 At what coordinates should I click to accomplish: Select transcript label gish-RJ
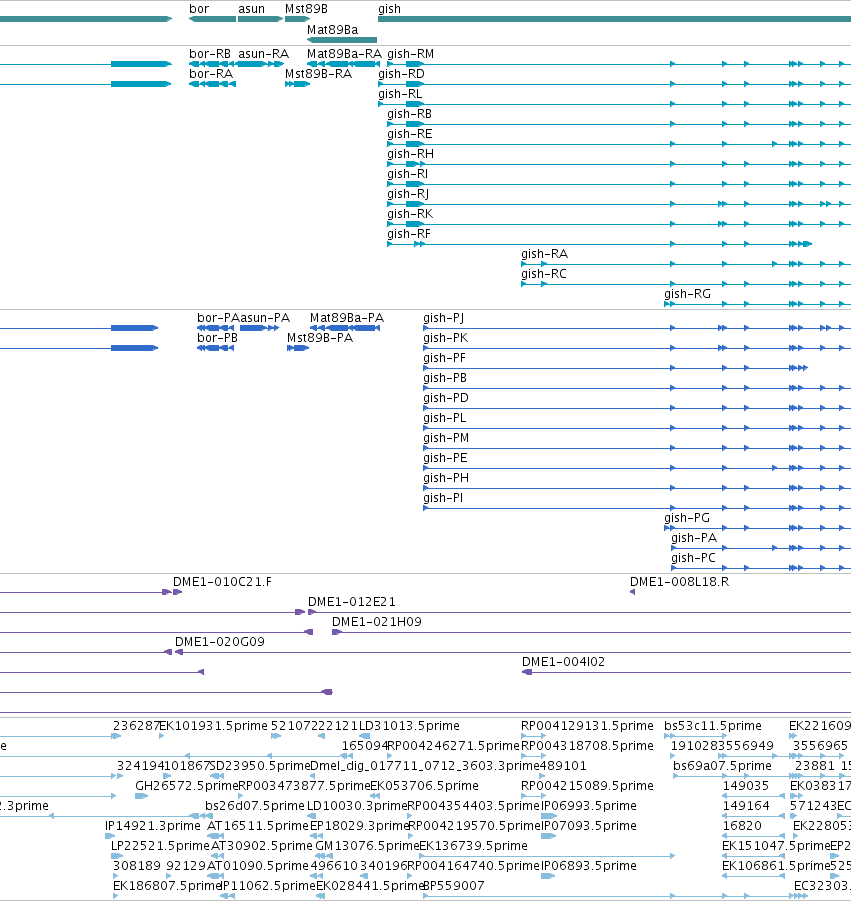pos(408,194)
